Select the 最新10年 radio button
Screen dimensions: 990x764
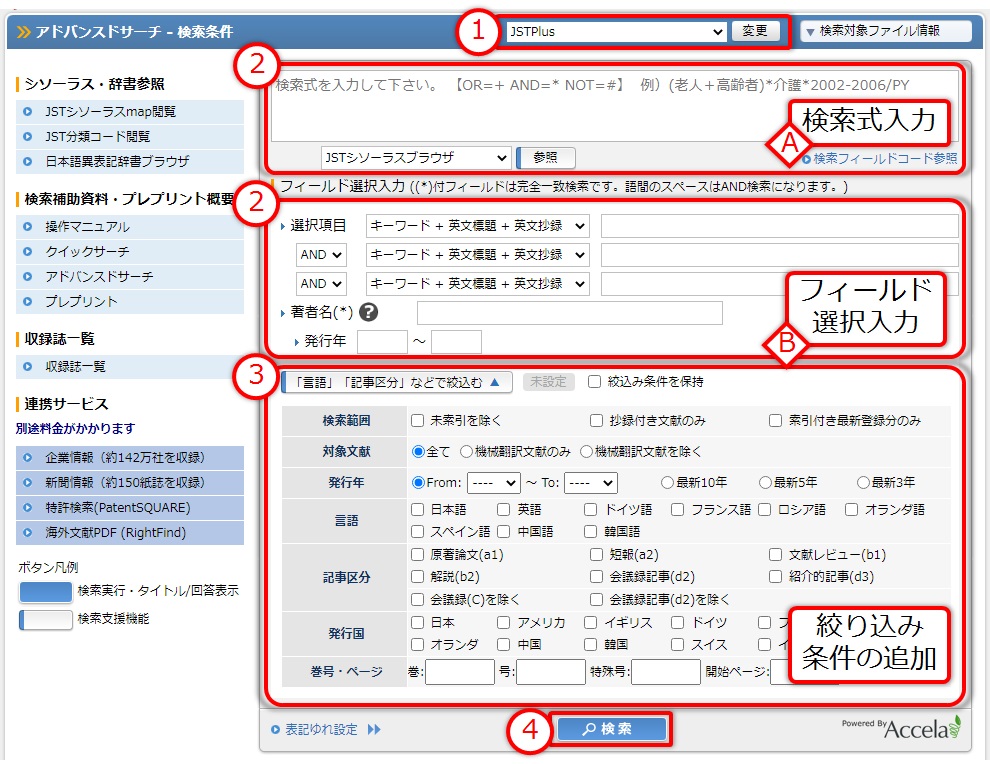(x=666, y=482)
